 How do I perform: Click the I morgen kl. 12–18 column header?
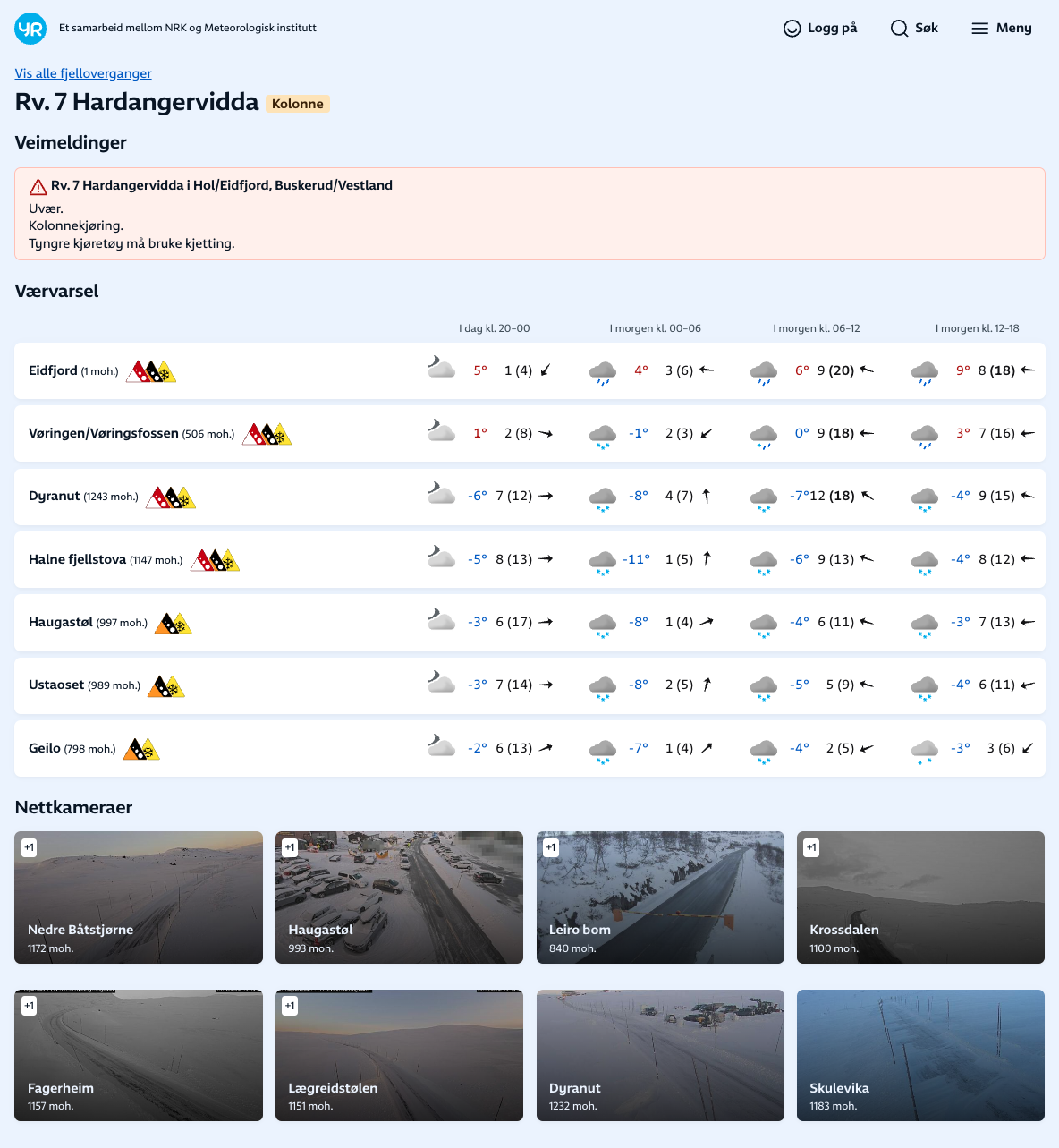click(x=978, y=328)
